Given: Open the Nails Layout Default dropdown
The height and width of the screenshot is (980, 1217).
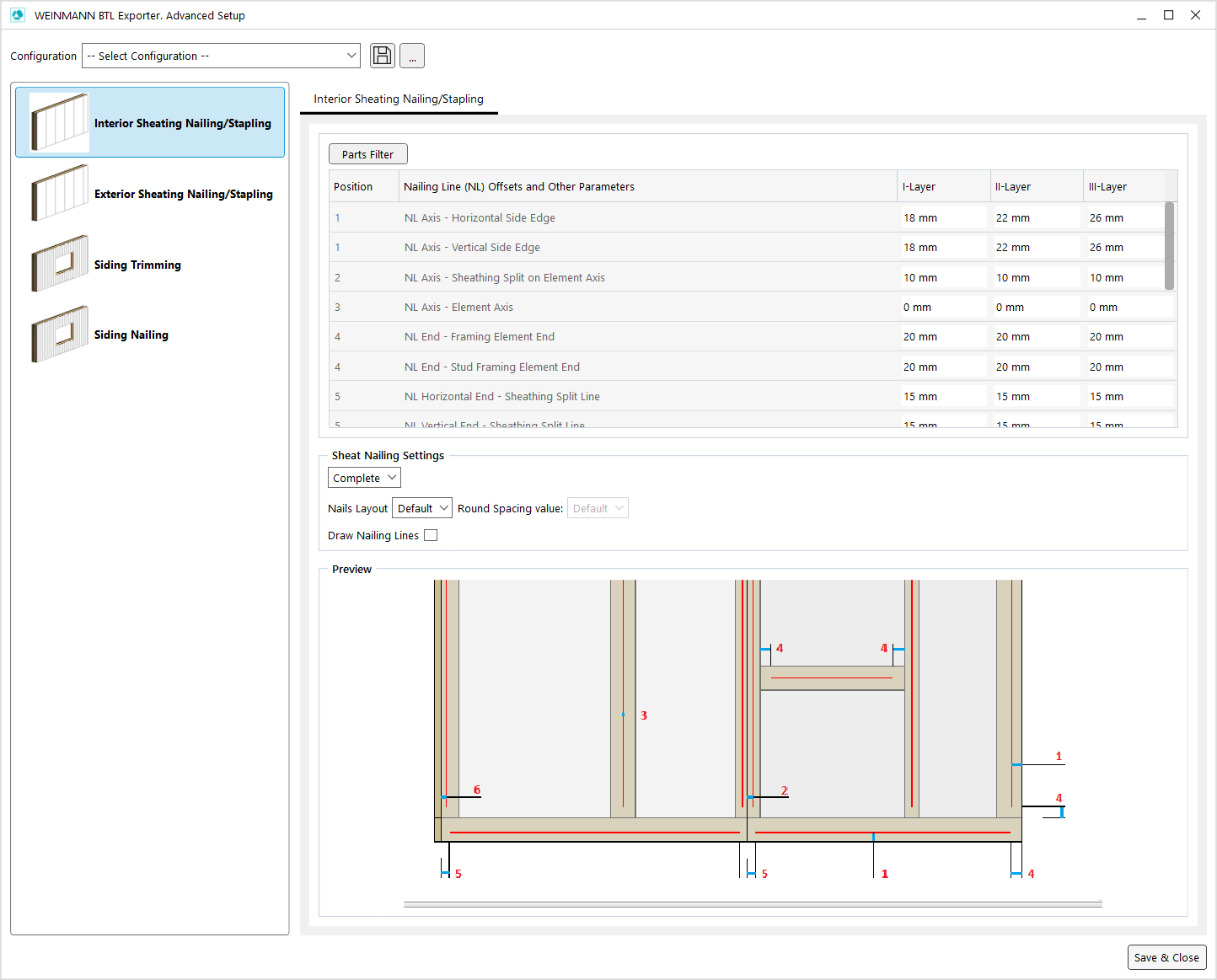Looking at the screenshot, I should click(422, 508).
